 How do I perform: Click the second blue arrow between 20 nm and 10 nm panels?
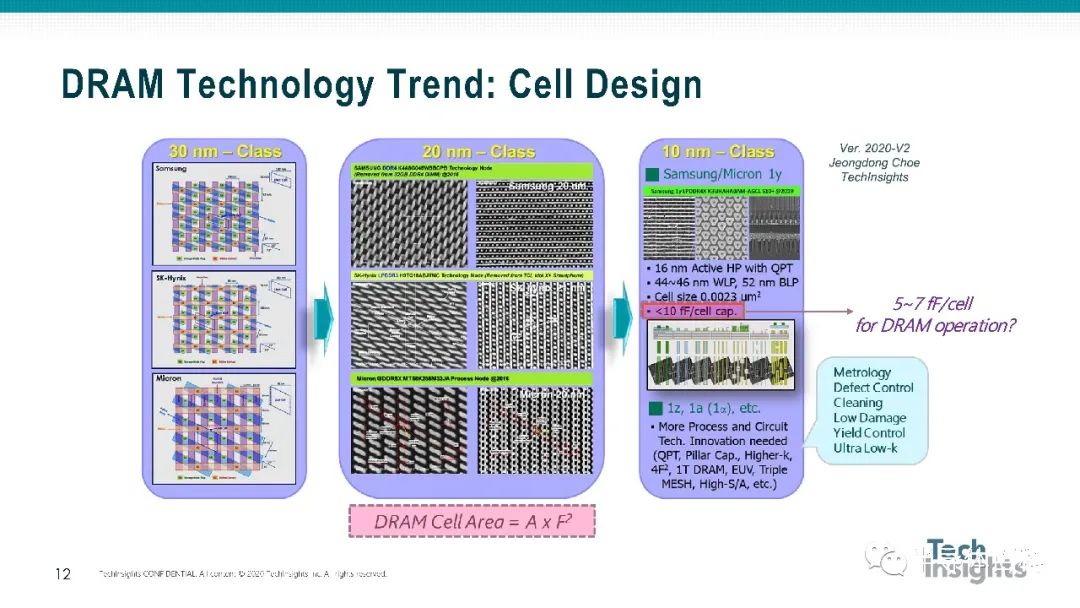point(623,318)
